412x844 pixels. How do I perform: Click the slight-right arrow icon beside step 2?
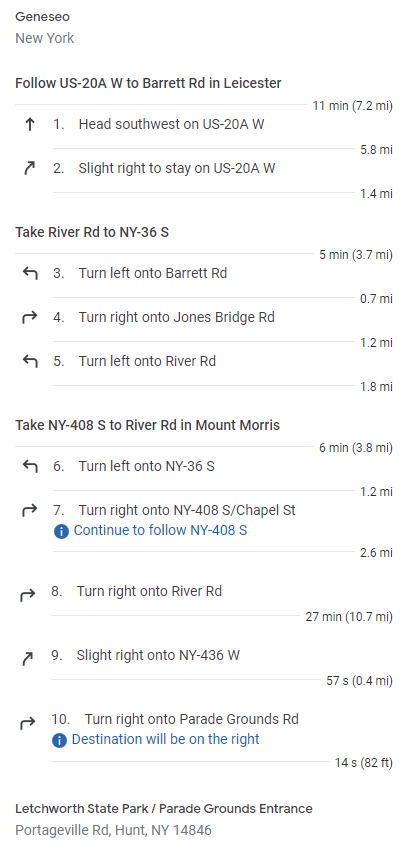click(30, 169)
